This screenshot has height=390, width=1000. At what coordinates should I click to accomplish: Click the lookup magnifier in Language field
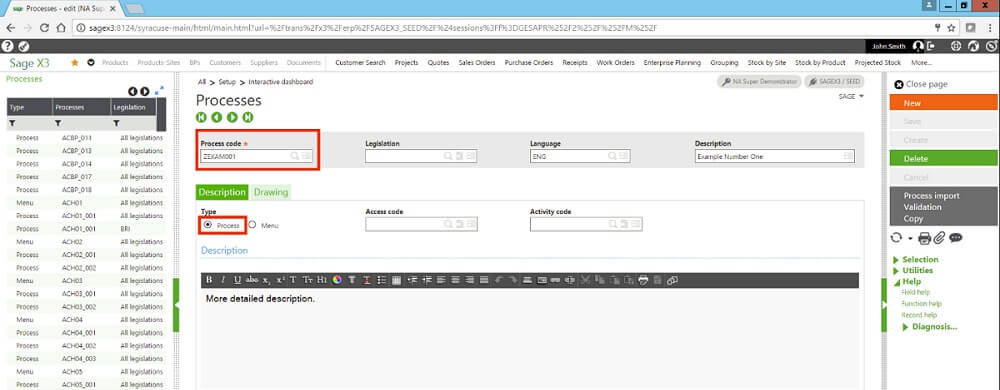[612, 155]
